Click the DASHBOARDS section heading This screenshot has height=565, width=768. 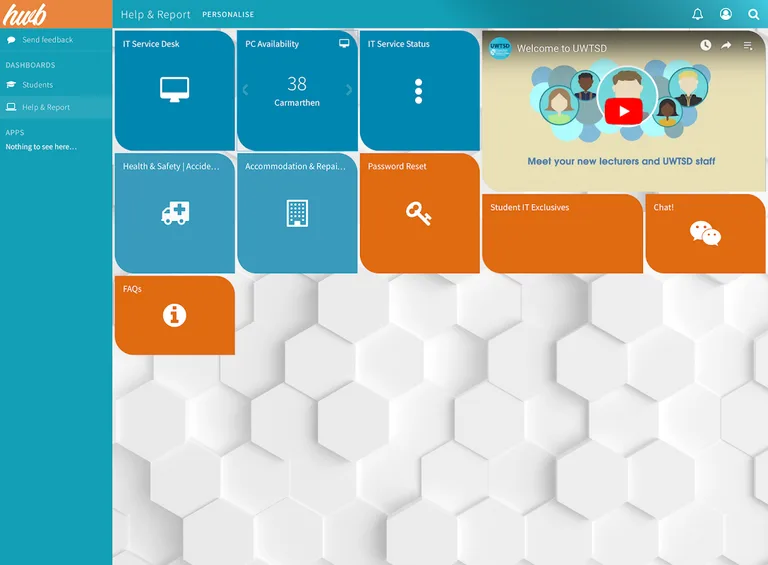point(30,65)
